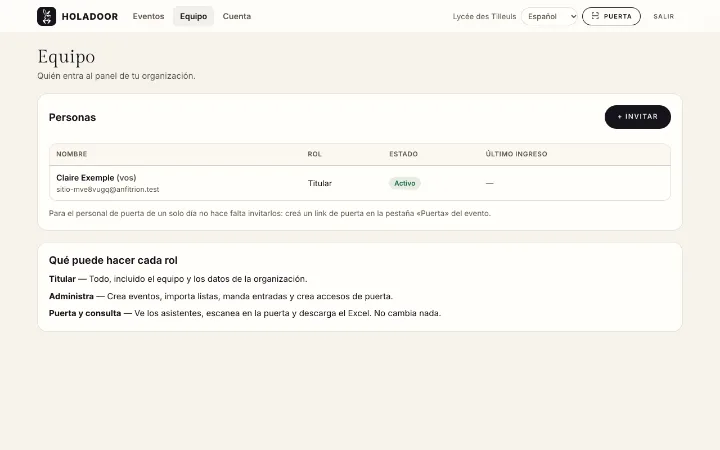Log out with the Salir link
Image resolution: width=720 pixels, height=450 pixels.
coord(664,17)
